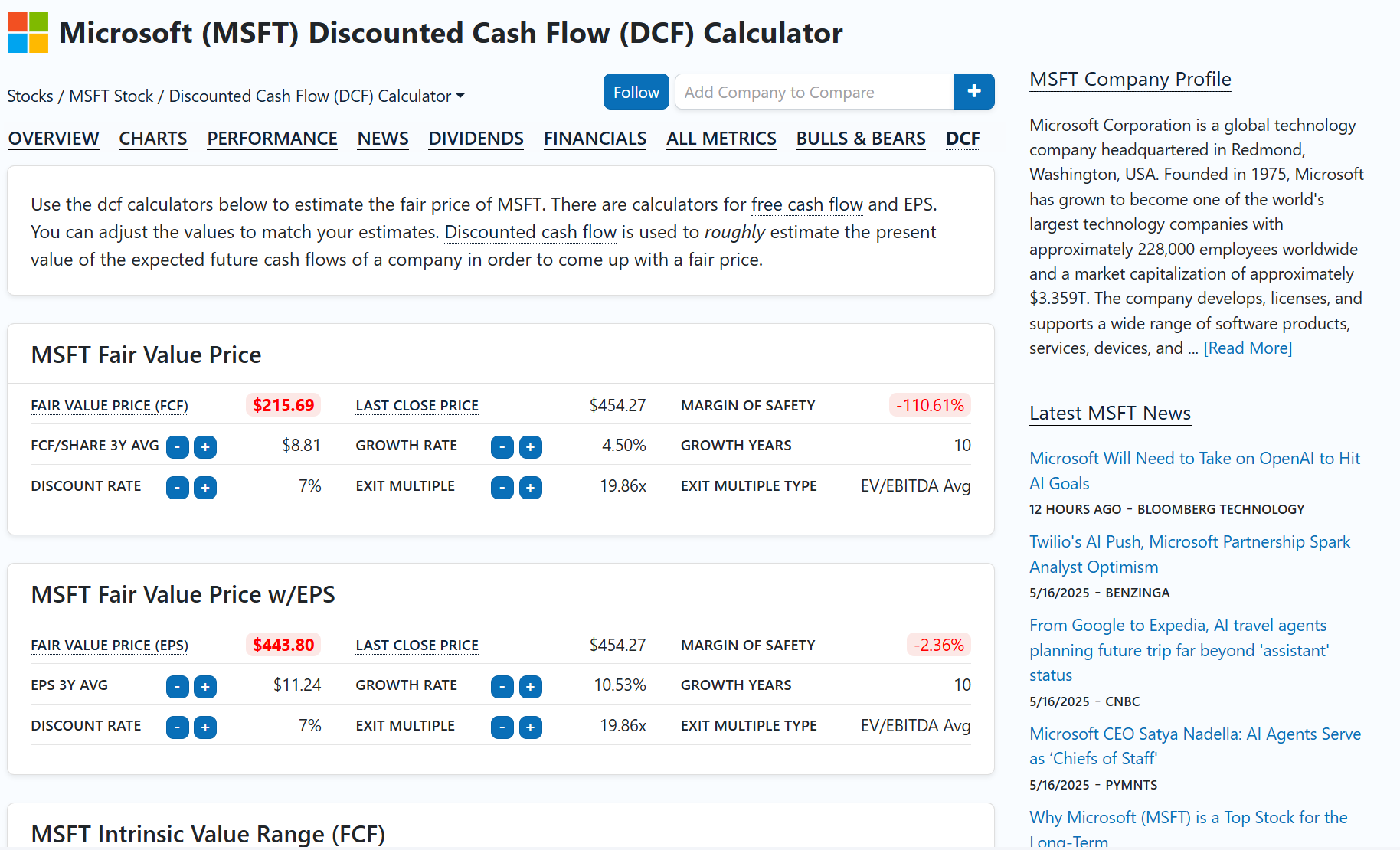
Task: Click the -110.61% margin of safety value
Action: tap(930, 405)
